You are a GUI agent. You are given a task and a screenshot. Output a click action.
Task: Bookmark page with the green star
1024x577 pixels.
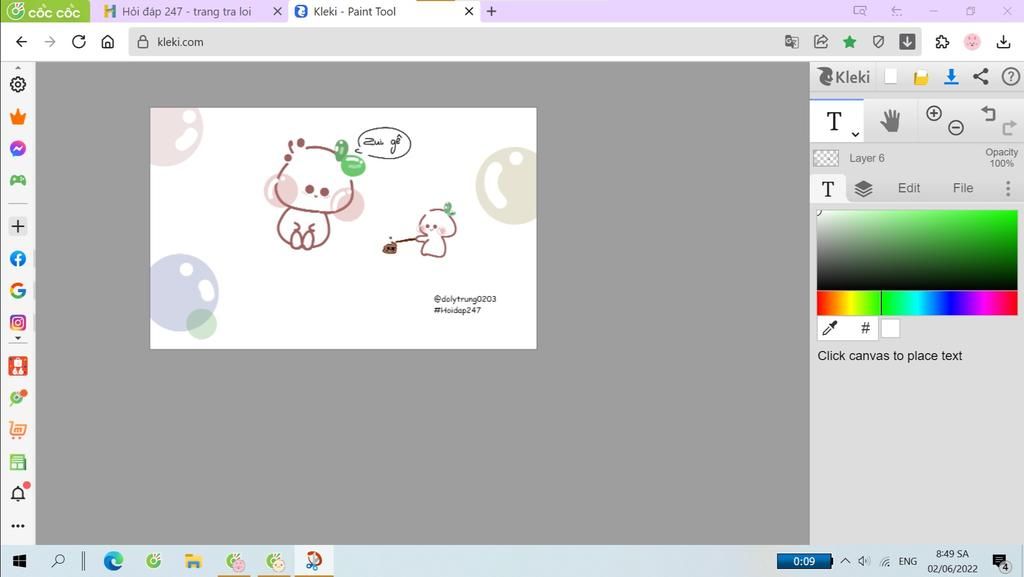pyautogui.click(x=850, y=42)
